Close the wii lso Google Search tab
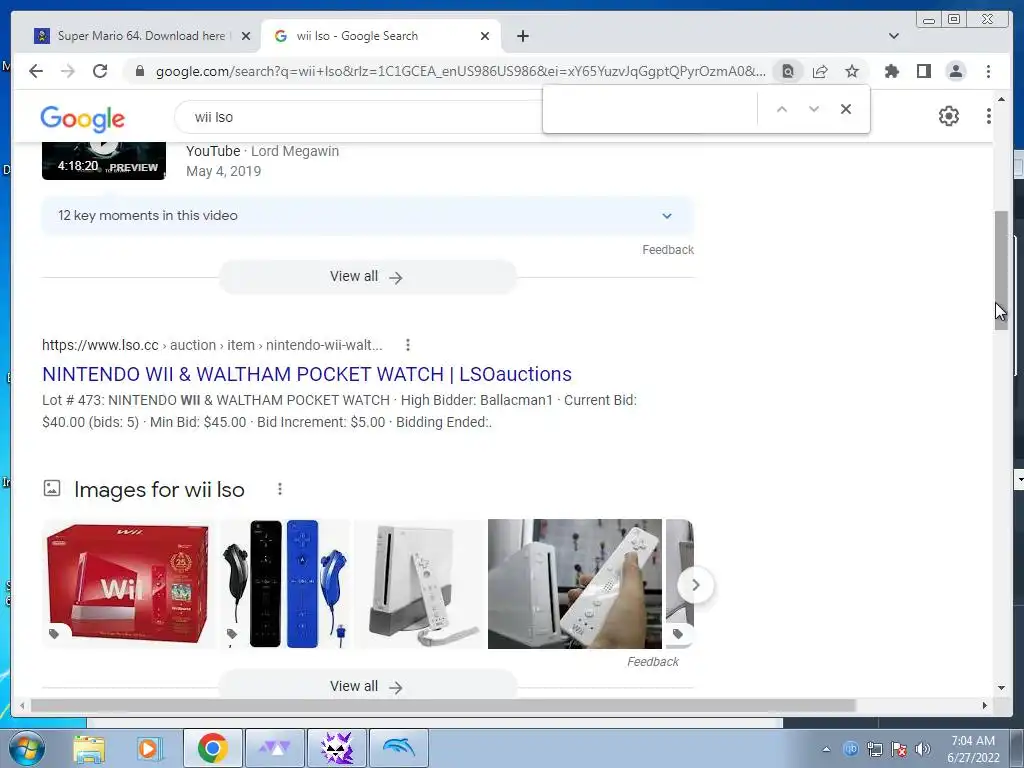The height and width of the screenshot is (768, 1024). point(485,36)
